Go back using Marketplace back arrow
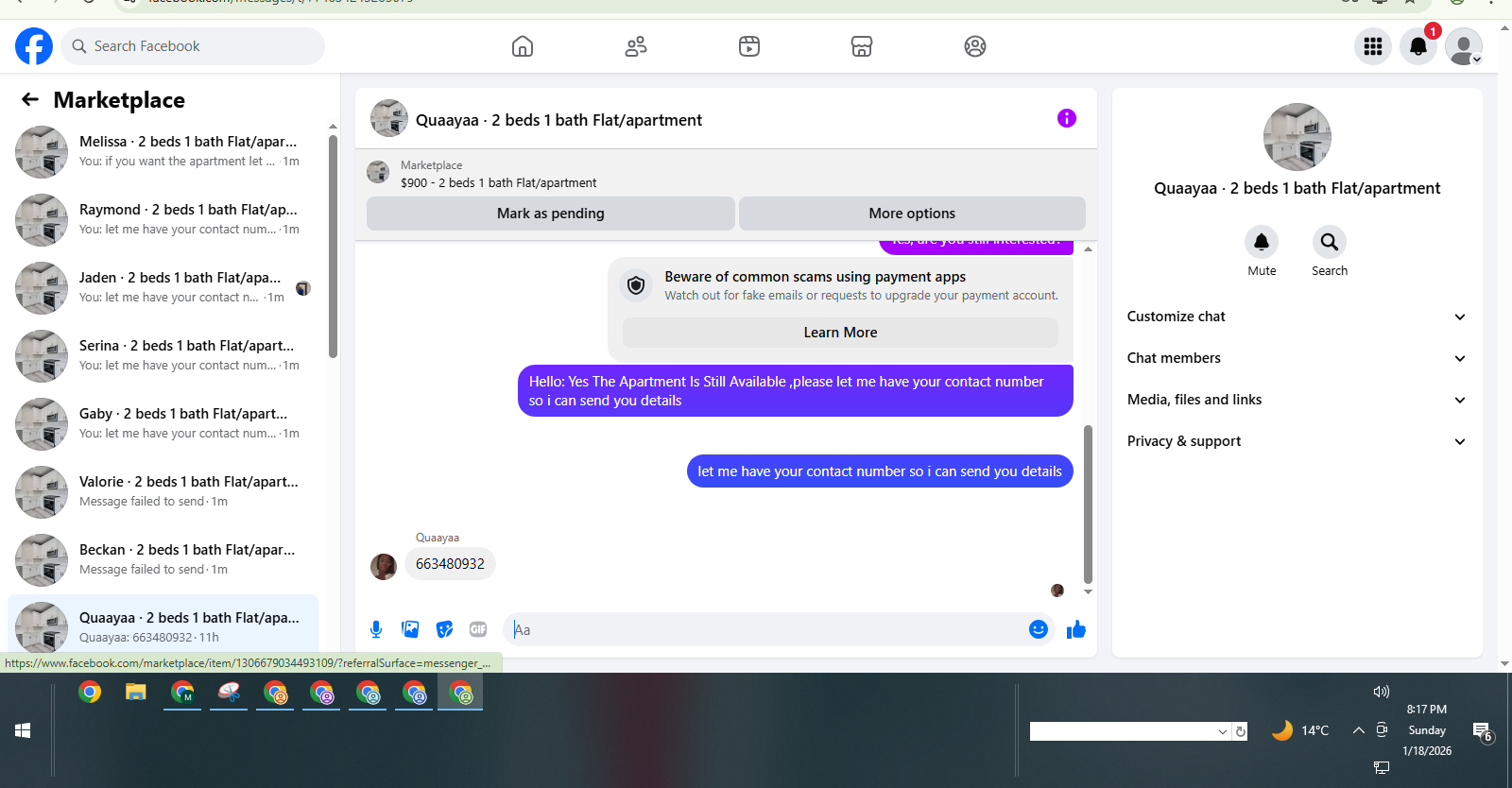Screen dimensions: 1512x788 point(30,99)
